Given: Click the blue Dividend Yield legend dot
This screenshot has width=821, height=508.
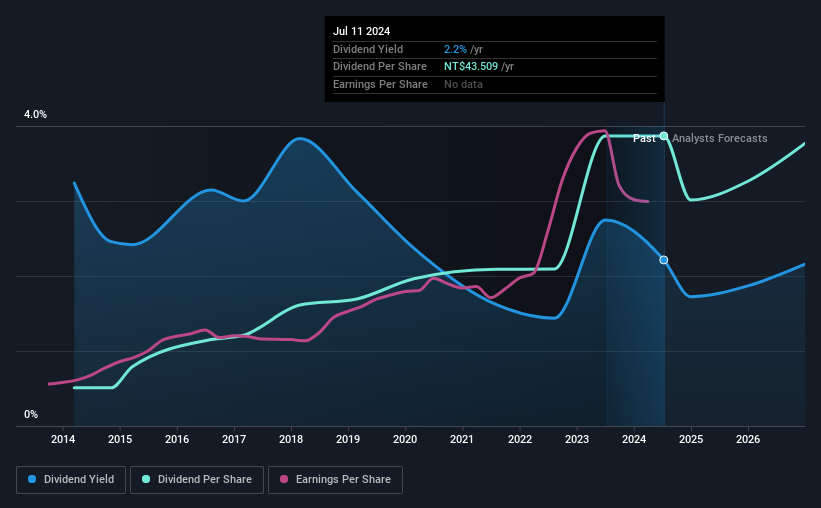Looking at the screenshot, I should (32, 479).
